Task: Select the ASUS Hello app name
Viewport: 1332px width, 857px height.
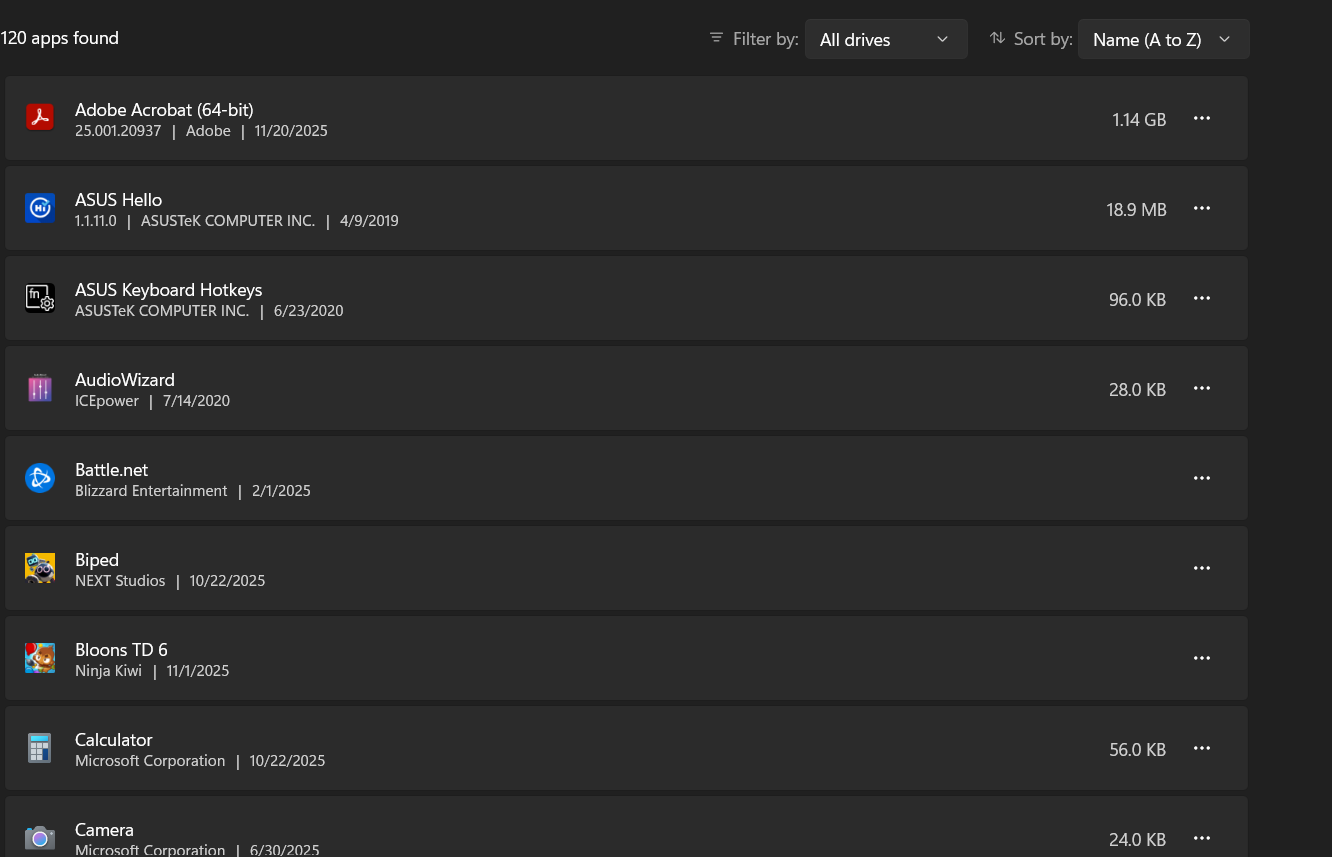Action: (x=118, y=199)
